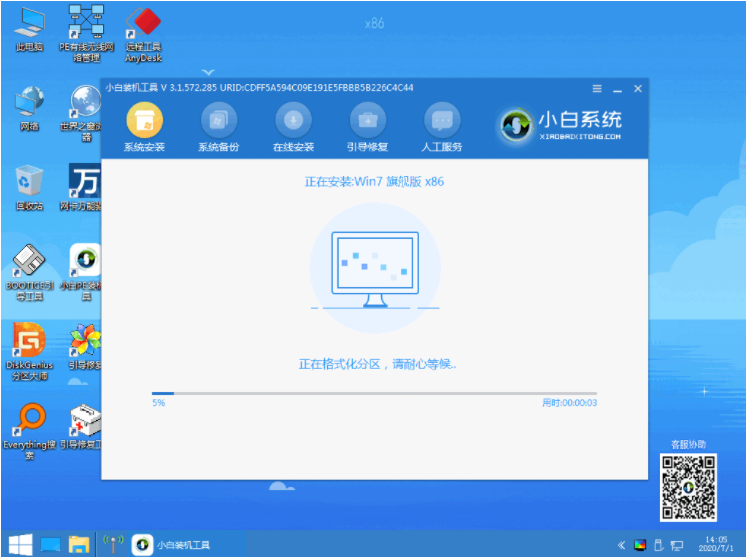Open PE有线无线网络管理 desktop icon
750x557 pixels.
coord(87,33)
